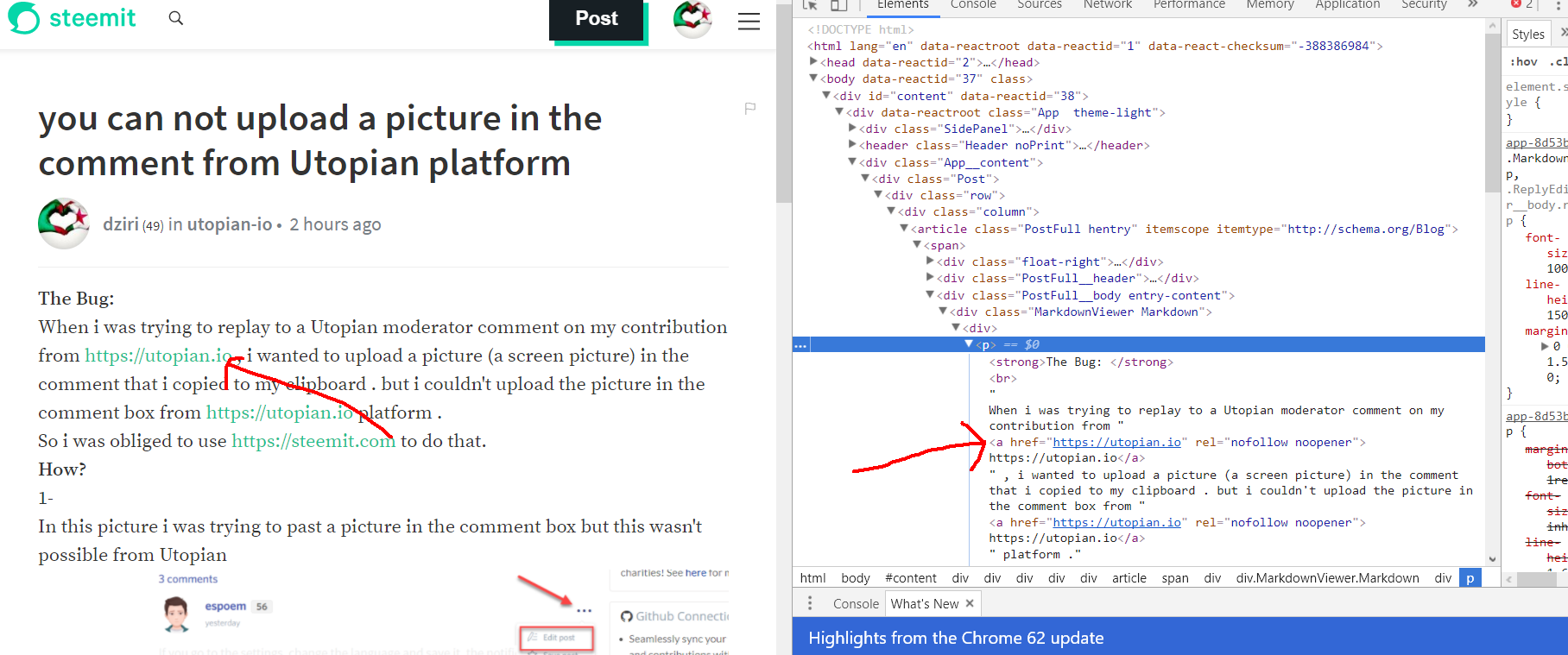Image resolution: width=1568 pixels, height=655 pixels.
Task: Select What's New drawer tab
Action: (925, 604)
